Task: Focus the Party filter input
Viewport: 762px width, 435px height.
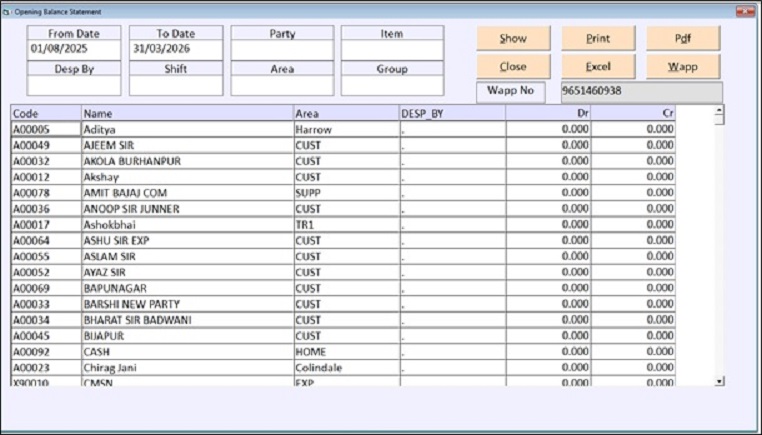Action: pos(282,50)
